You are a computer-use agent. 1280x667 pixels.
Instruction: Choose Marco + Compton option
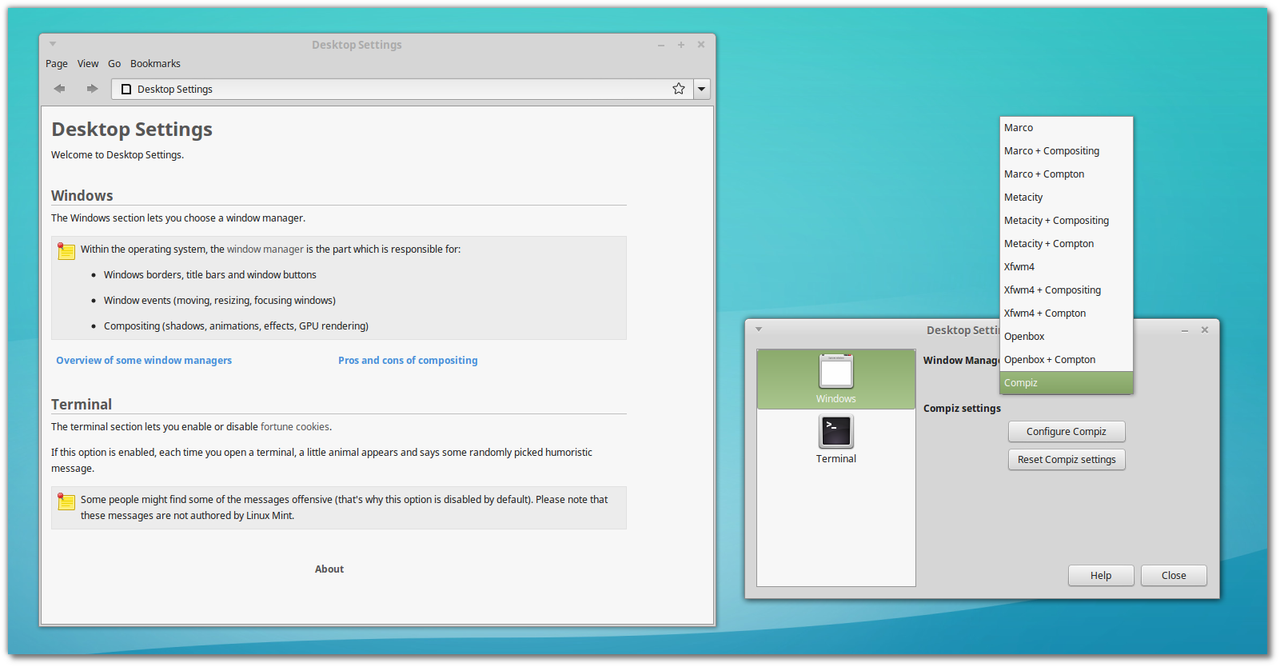[1066, 174]
